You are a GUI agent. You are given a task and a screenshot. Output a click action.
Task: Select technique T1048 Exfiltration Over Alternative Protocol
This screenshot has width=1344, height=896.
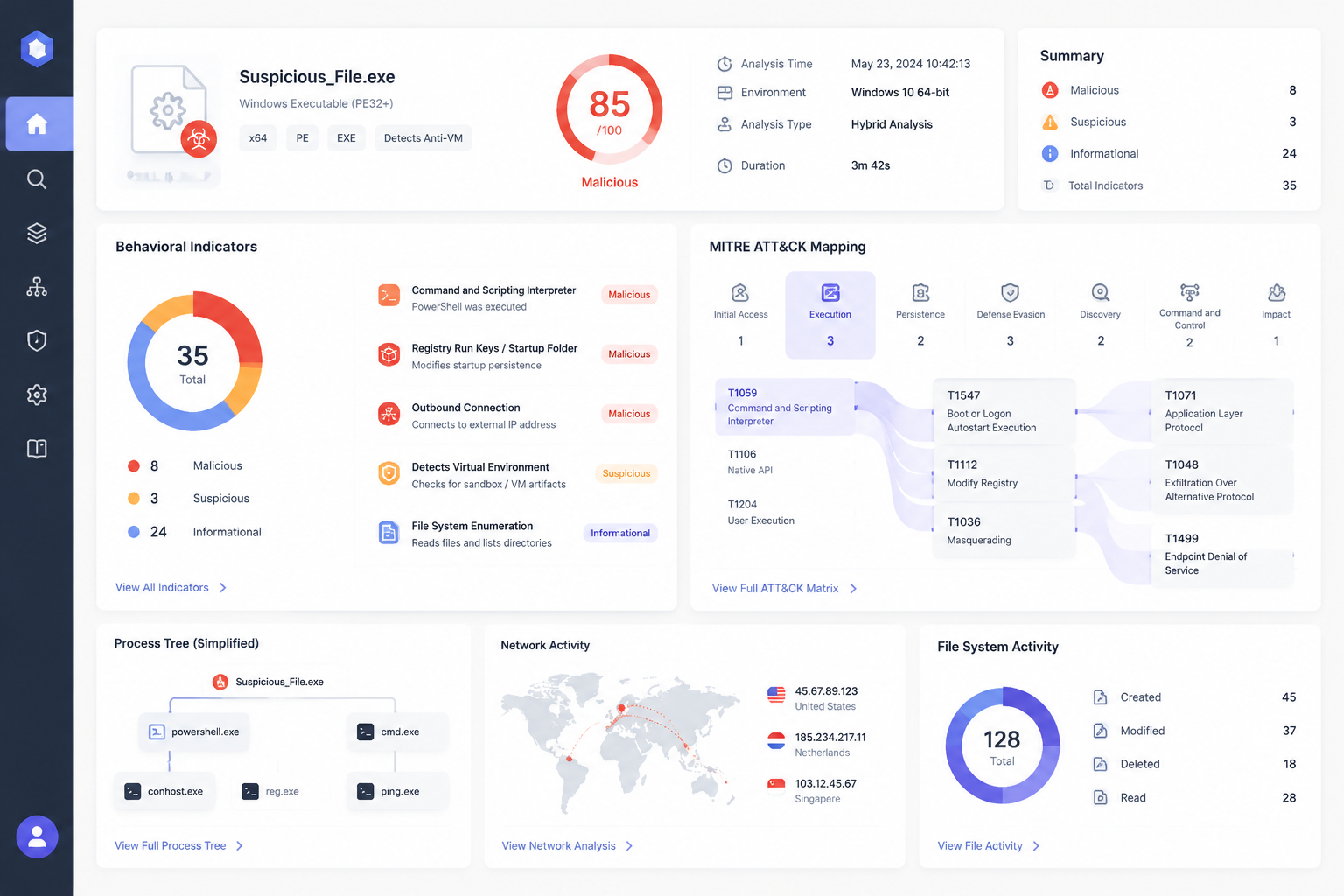(x=1222, y=480)
